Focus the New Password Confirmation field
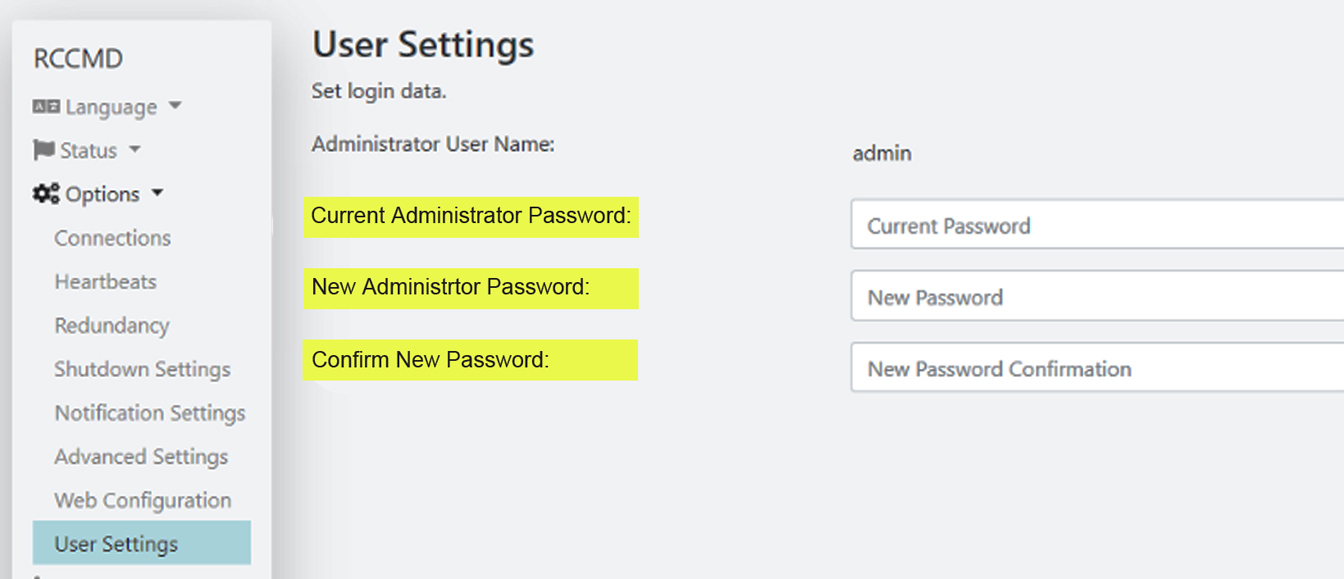The image size is (1344, 579). (x=1095, y=369)
